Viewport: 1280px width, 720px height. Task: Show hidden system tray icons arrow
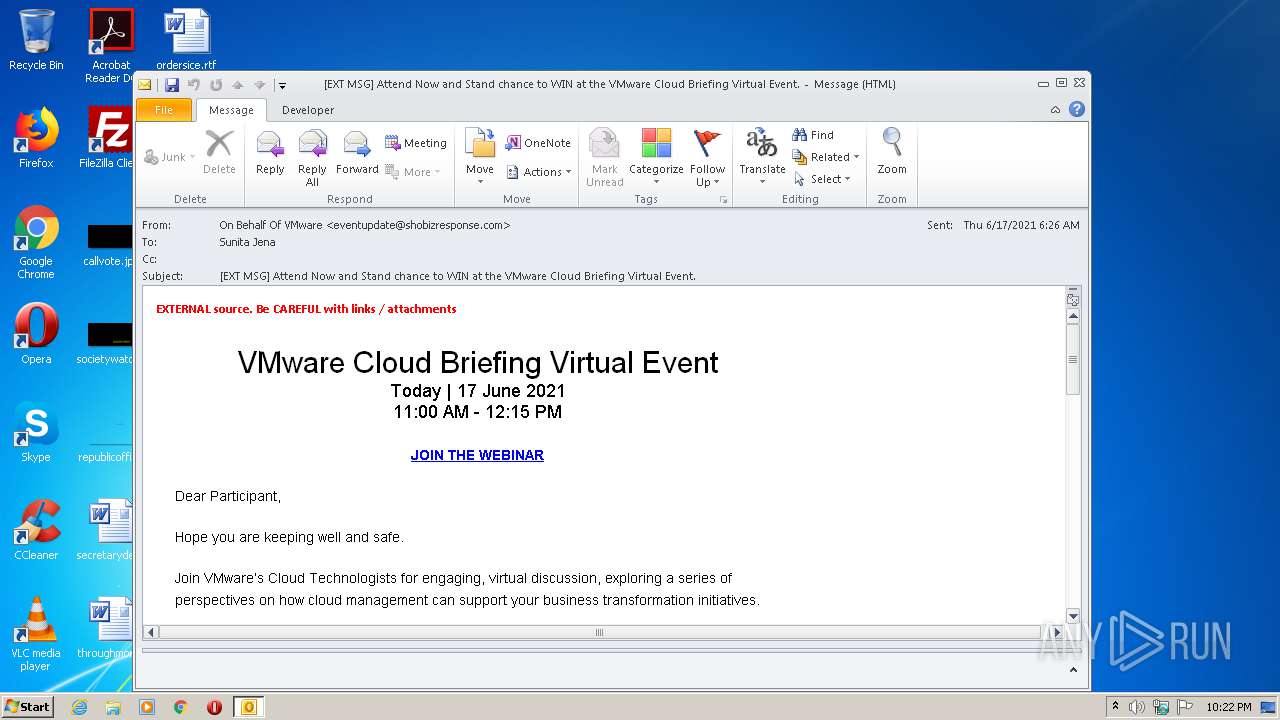pyautogui.click(x=1115, y=707)
